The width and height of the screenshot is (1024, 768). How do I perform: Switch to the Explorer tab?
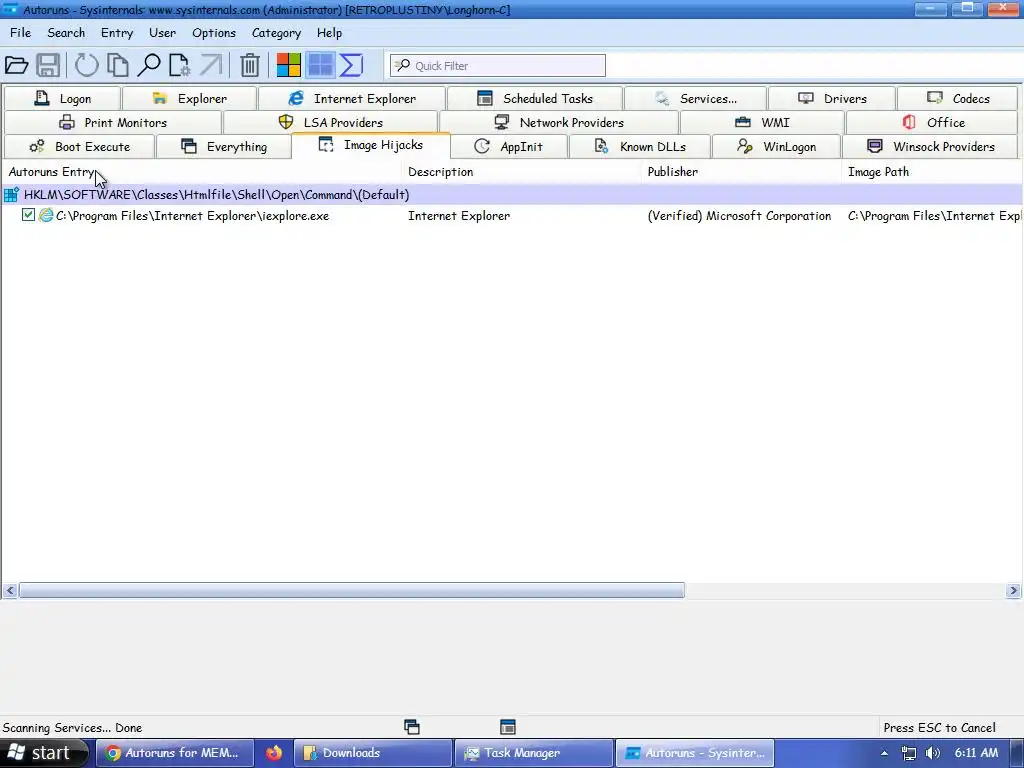189,98
